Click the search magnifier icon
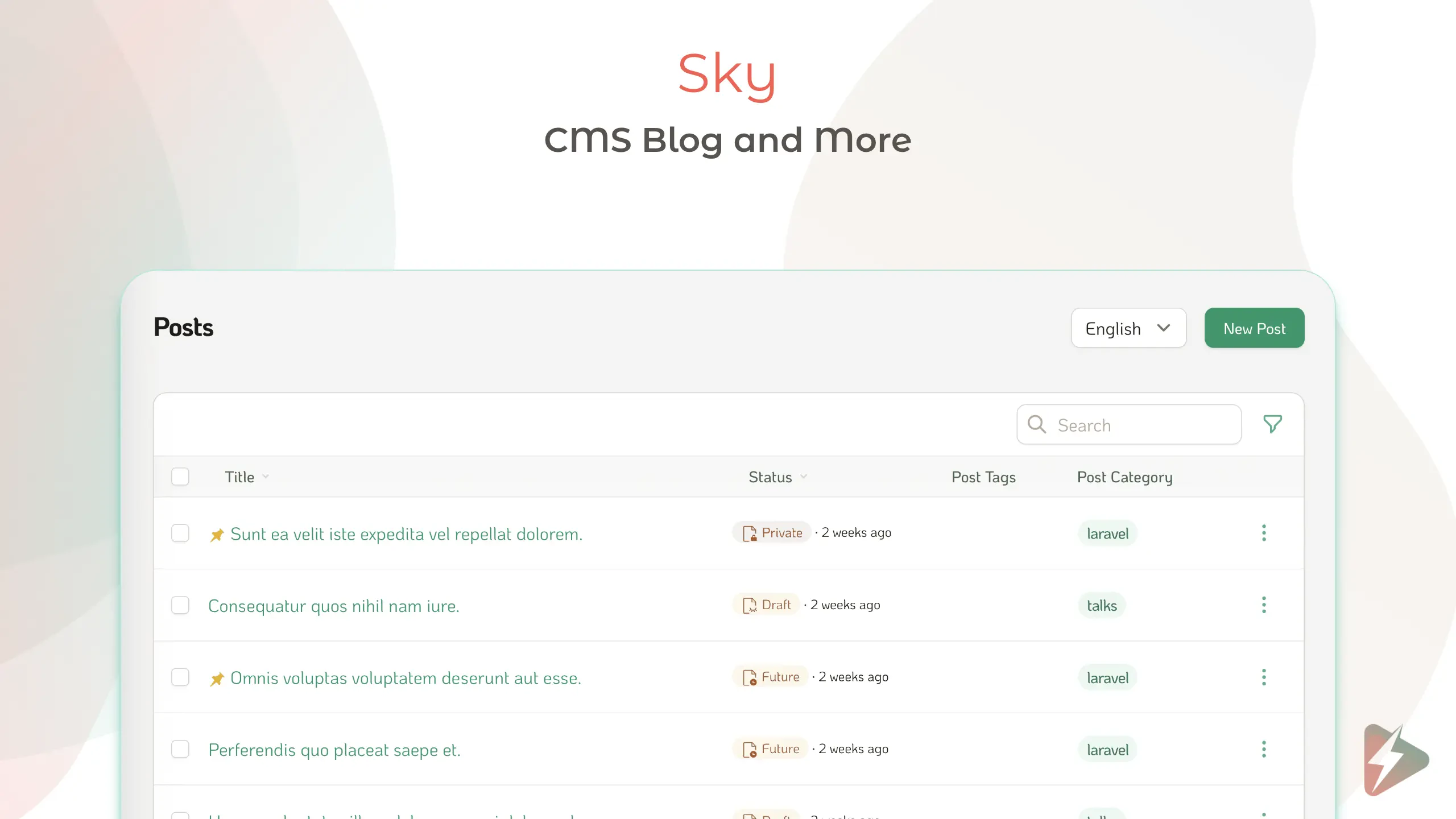The image size is (1456, 819). [1038, 424]
